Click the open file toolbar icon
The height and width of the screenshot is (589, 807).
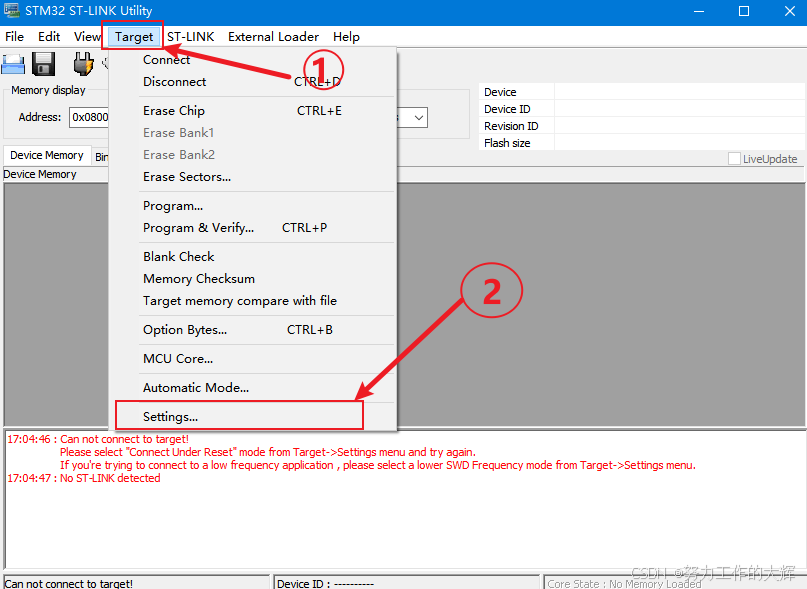(13, 64)
